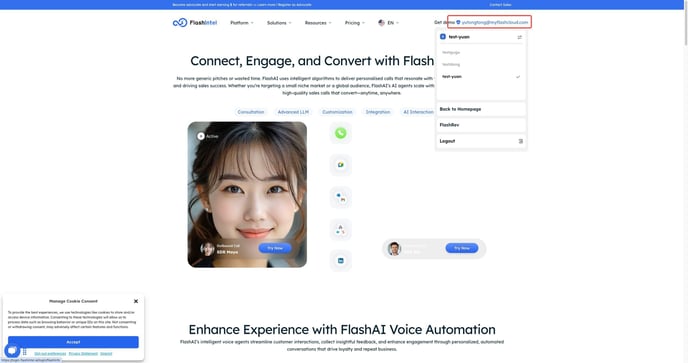This screenshot has width=688, height=363.
Task: Open the Privacy Statement link
Action: pyautogui.click(x=83, y=353)
